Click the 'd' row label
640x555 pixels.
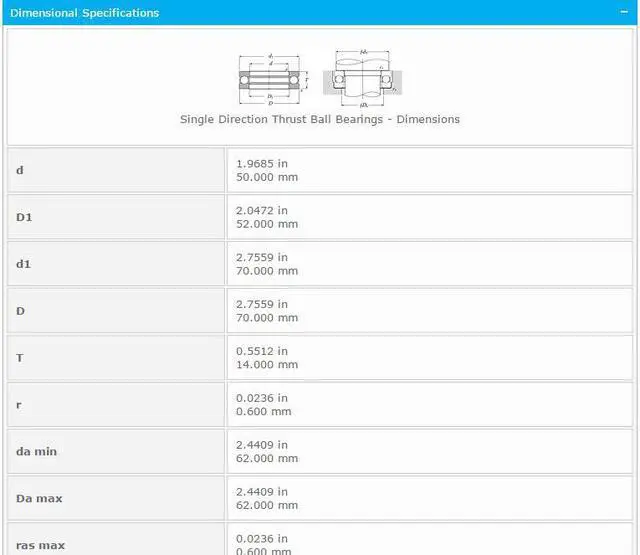pos(20,170)
